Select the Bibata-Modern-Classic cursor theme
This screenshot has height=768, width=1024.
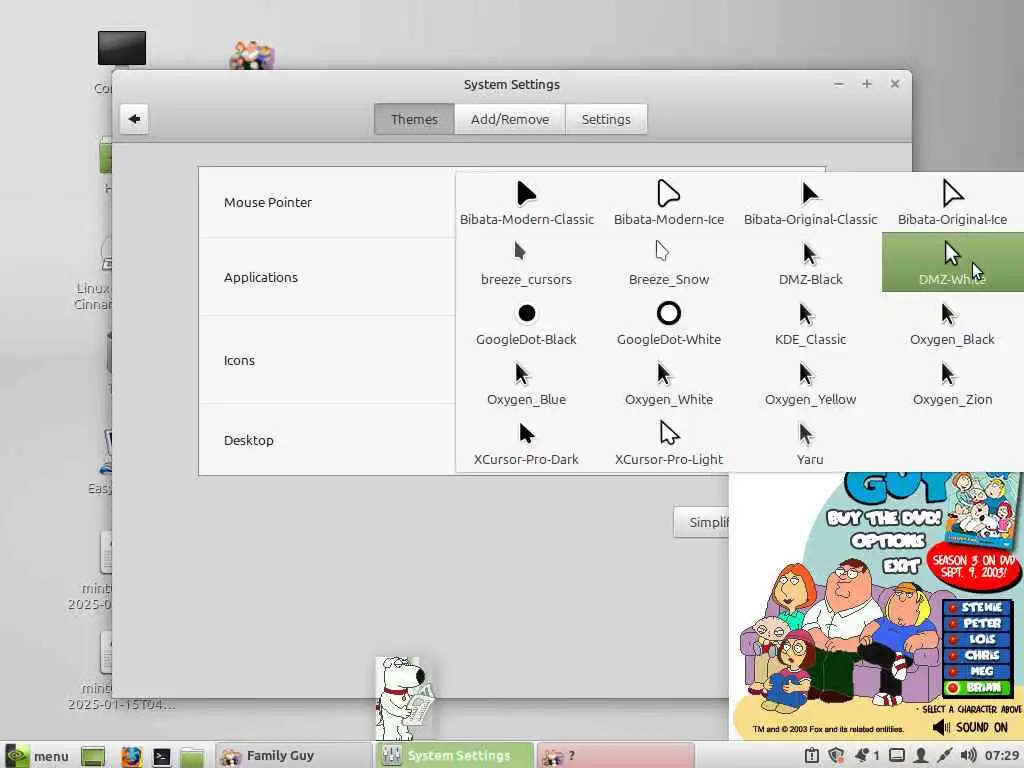pyautogui.click(x=526, y=203)
